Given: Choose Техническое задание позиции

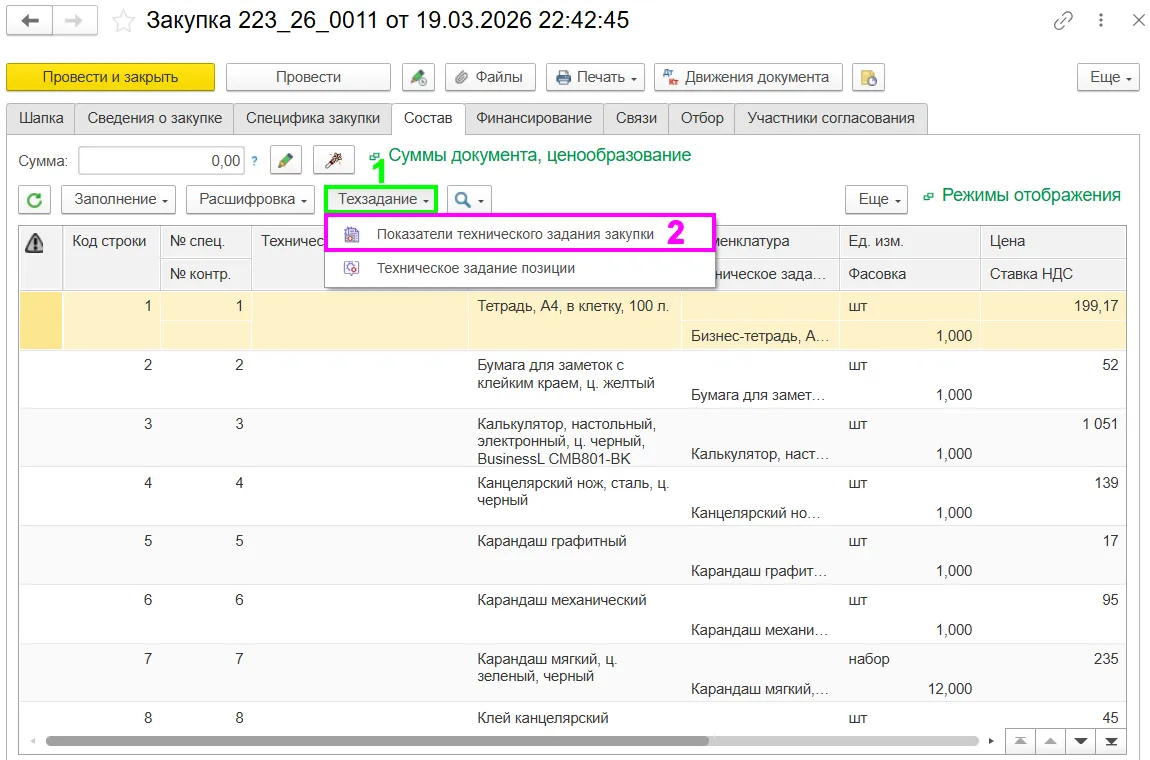Looking at the screenshot, I should click(519, 268).
